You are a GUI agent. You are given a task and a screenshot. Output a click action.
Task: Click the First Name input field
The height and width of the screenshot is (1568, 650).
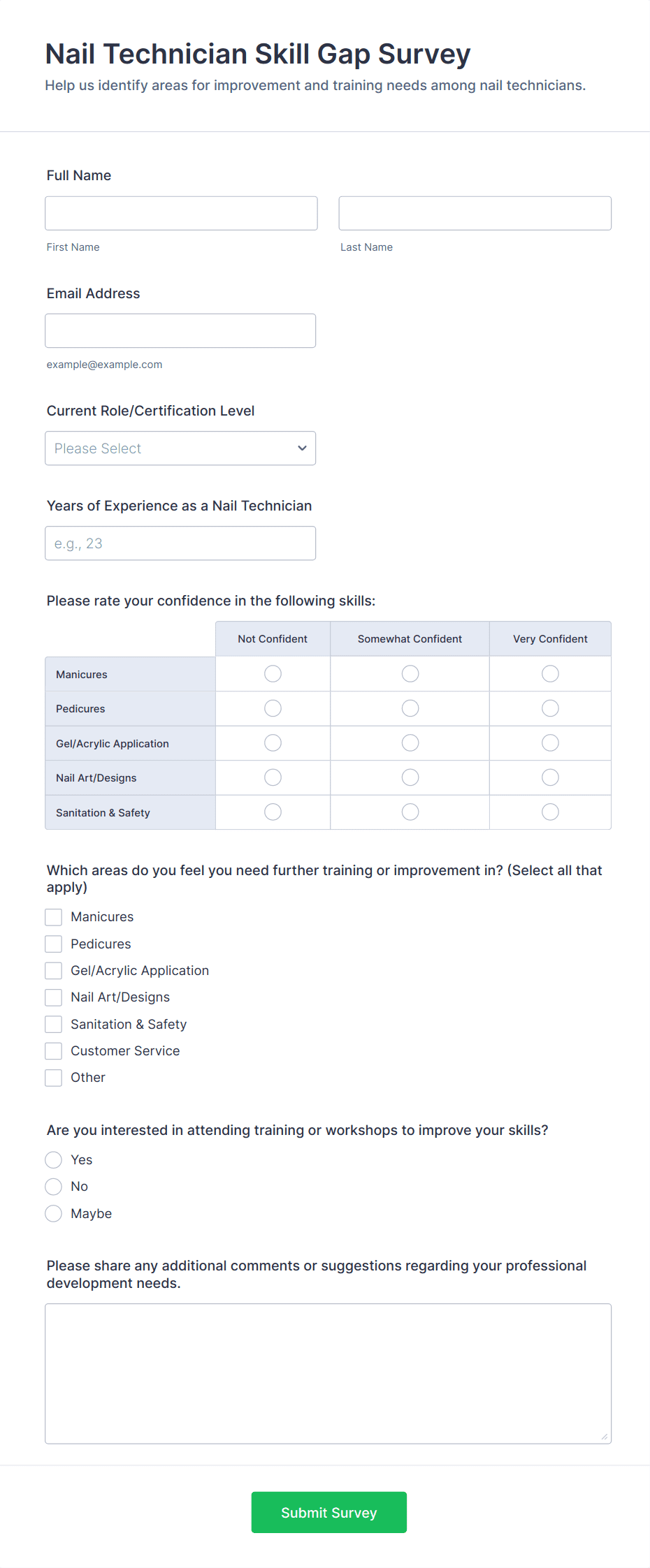pos(180,213)
